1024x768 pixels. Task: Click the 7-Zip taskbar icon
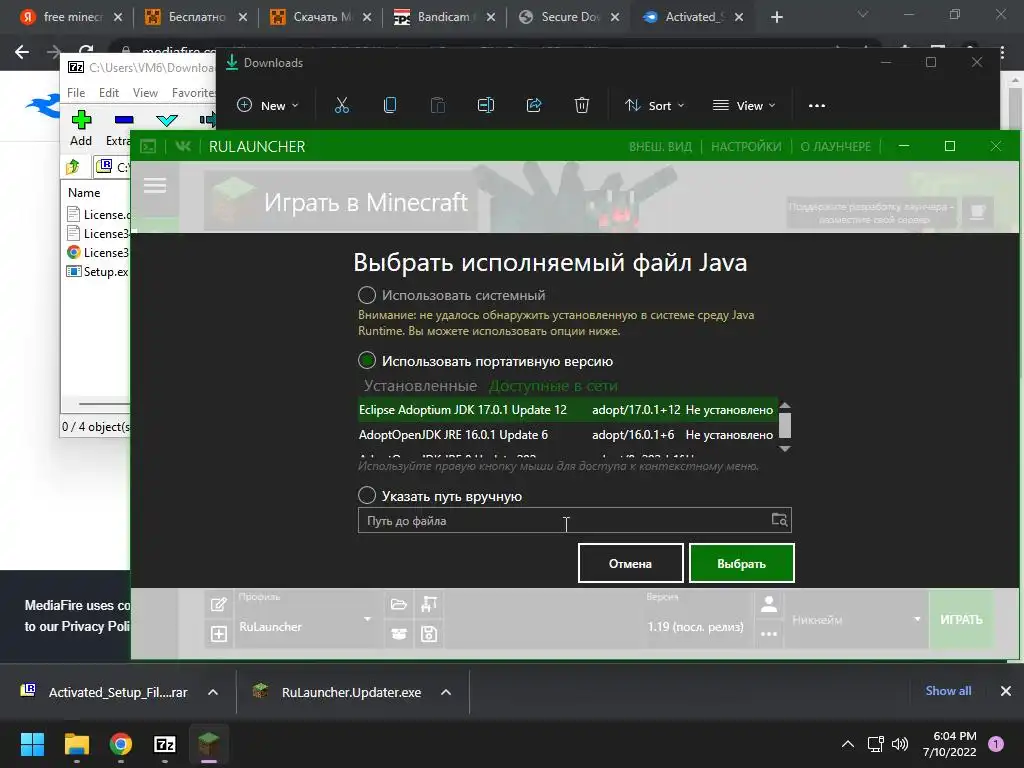(165, 744)
